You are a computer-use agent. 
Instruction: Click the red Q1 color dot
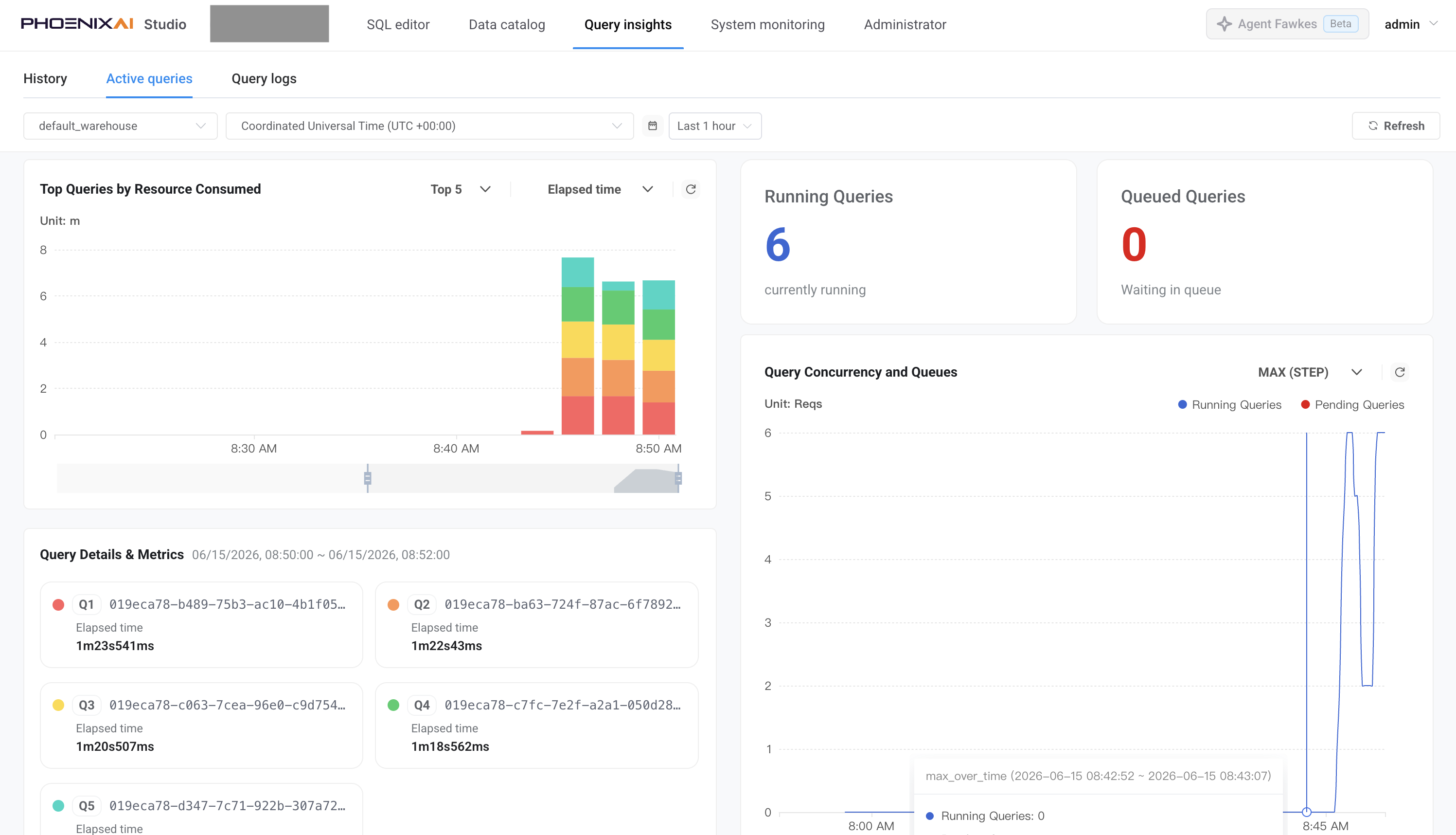click(x=58, y=604)
